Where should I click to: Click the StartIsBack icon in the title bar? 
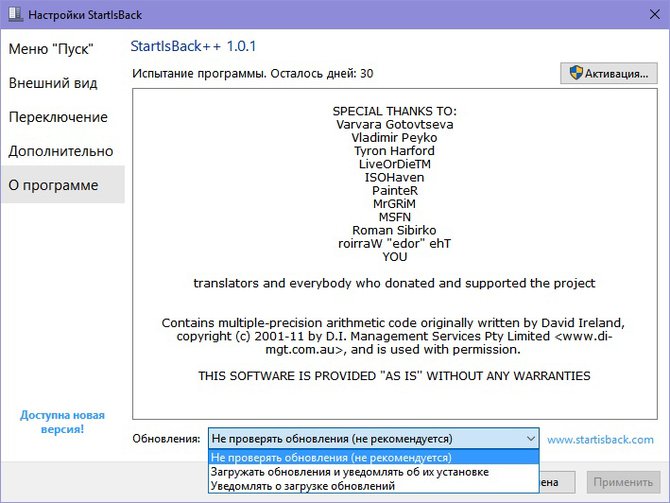17,14
